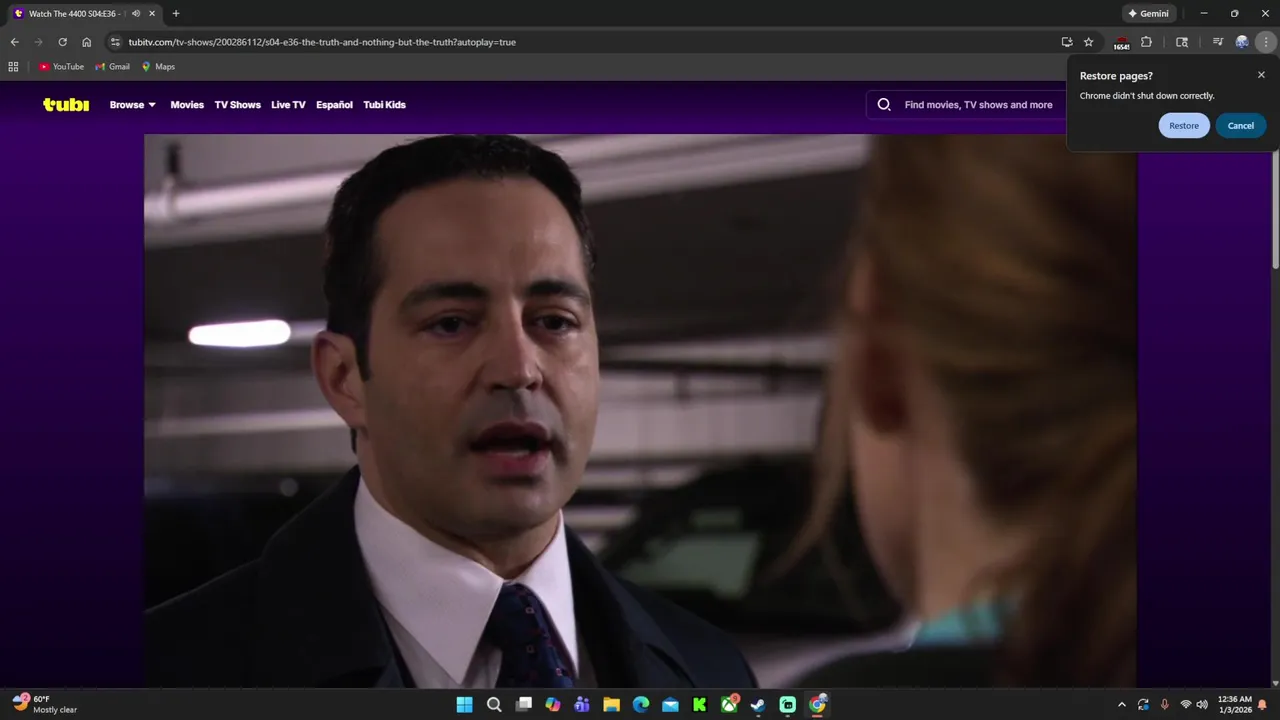Focus the Find movies, TV shows search field

tap(978, 104)
